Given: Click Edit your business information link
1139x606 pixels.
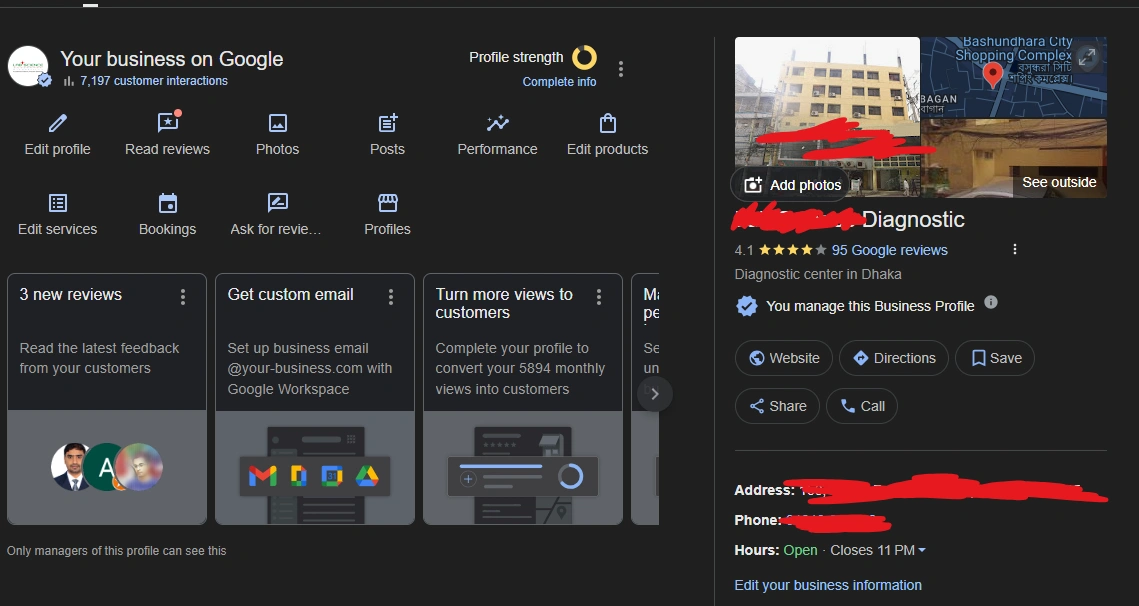Looking at the screenshot, I should pyautogui.click(x=828, y=585).
